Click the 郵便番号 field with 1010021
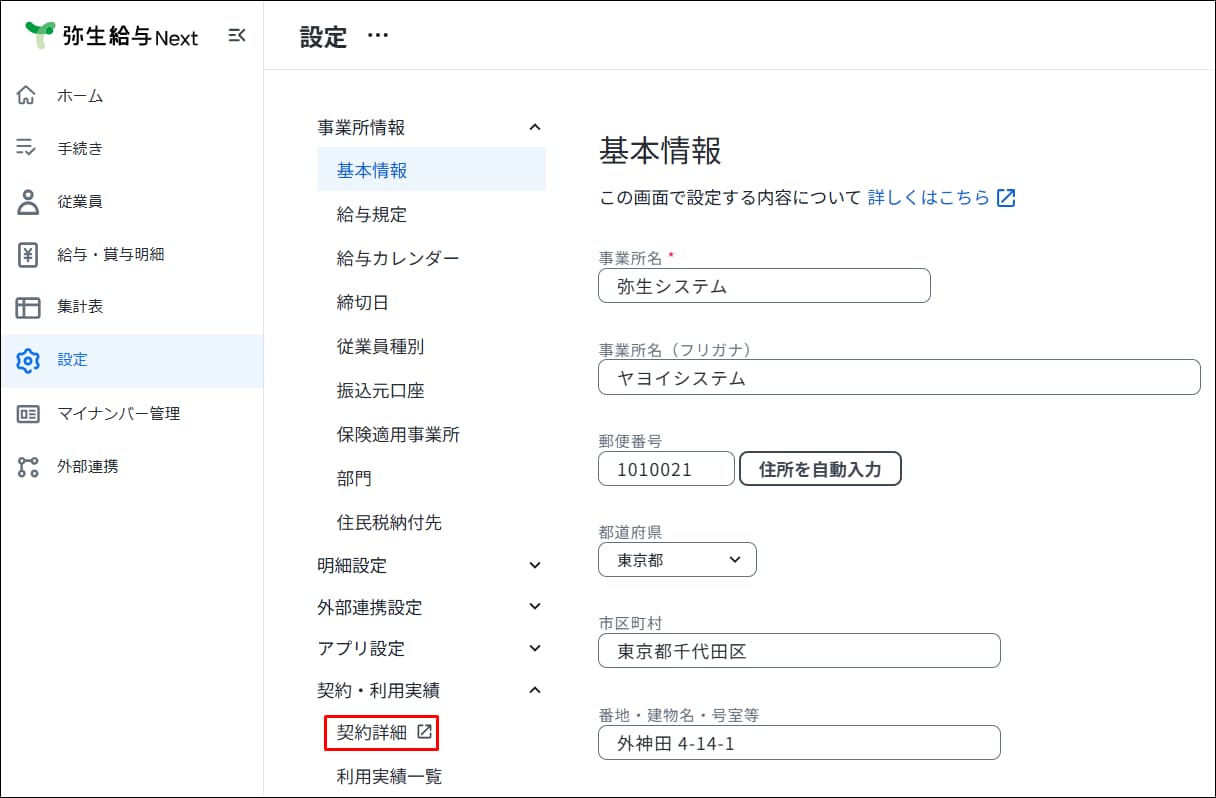The image size is (1216, 798). click(666, 469)
